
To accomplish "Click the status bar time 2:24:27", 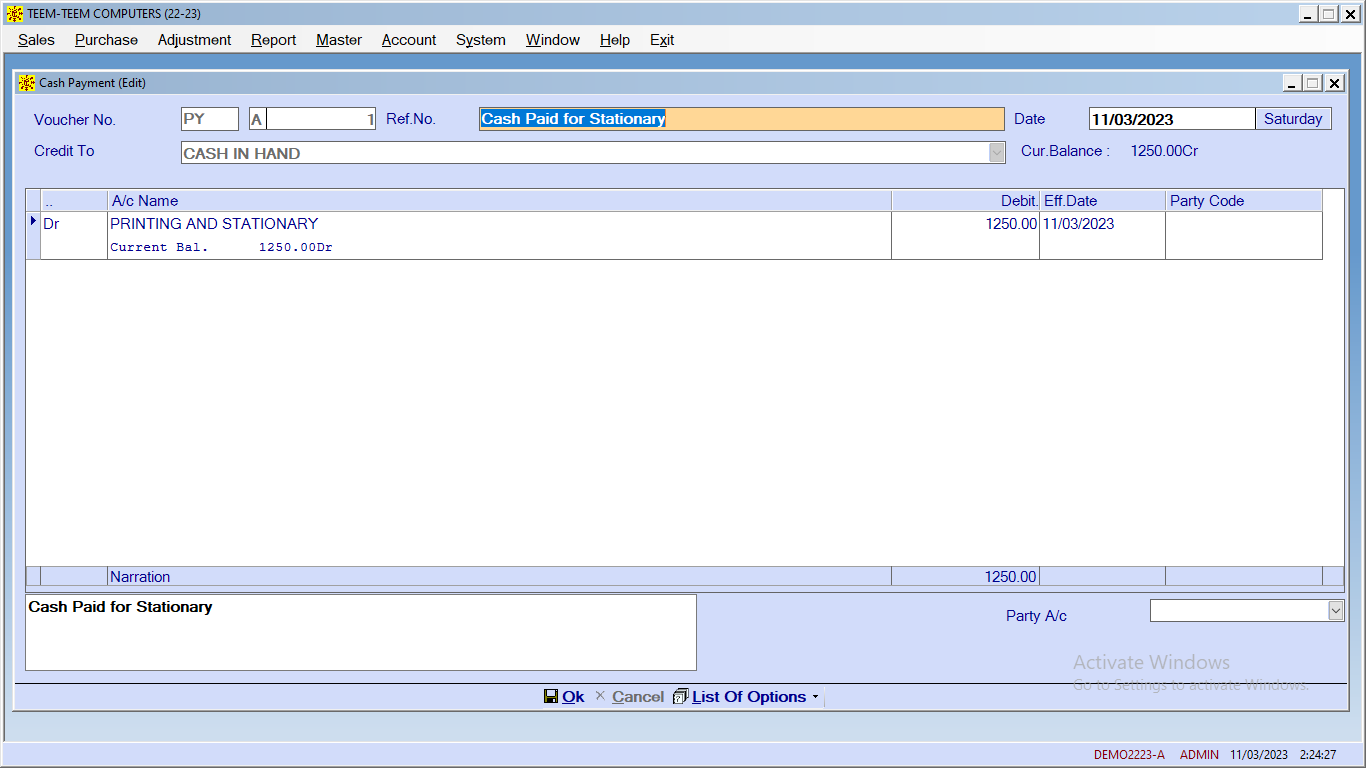I will [1318, 755].
